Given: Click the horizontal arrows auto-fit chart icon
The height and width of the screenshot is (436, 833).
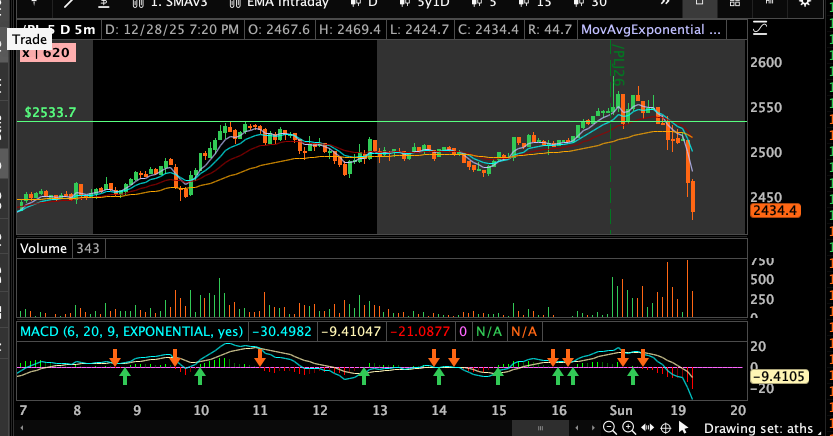Looking at the screenshot, I should (x=648, y=428).
